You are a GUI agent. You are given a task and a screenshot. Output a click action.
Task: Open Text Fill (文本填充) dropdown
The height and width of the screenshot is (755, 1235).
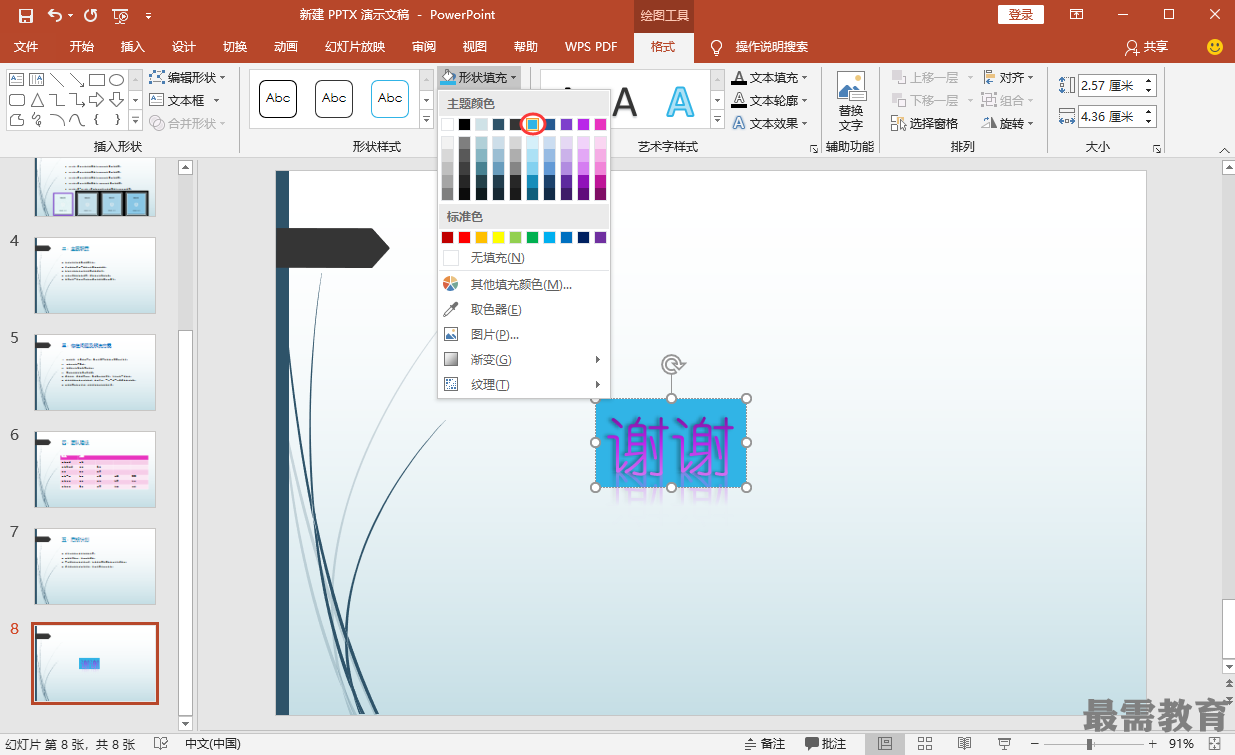(769, 77)
